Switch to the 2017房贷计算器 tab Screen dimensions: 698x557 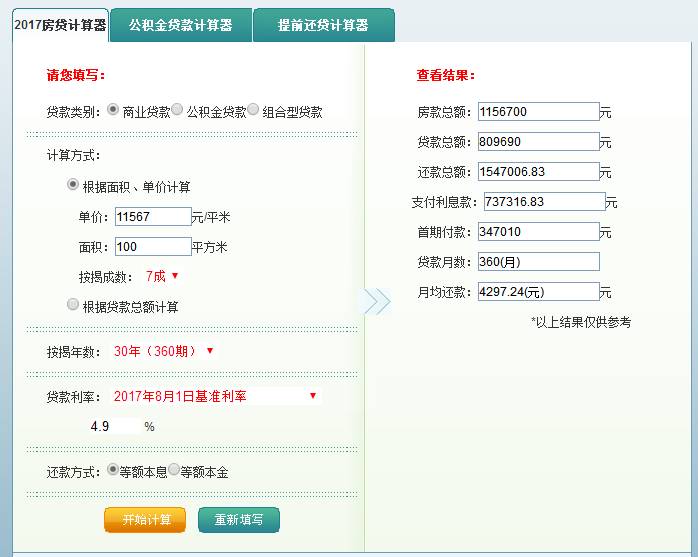(60, 25)
